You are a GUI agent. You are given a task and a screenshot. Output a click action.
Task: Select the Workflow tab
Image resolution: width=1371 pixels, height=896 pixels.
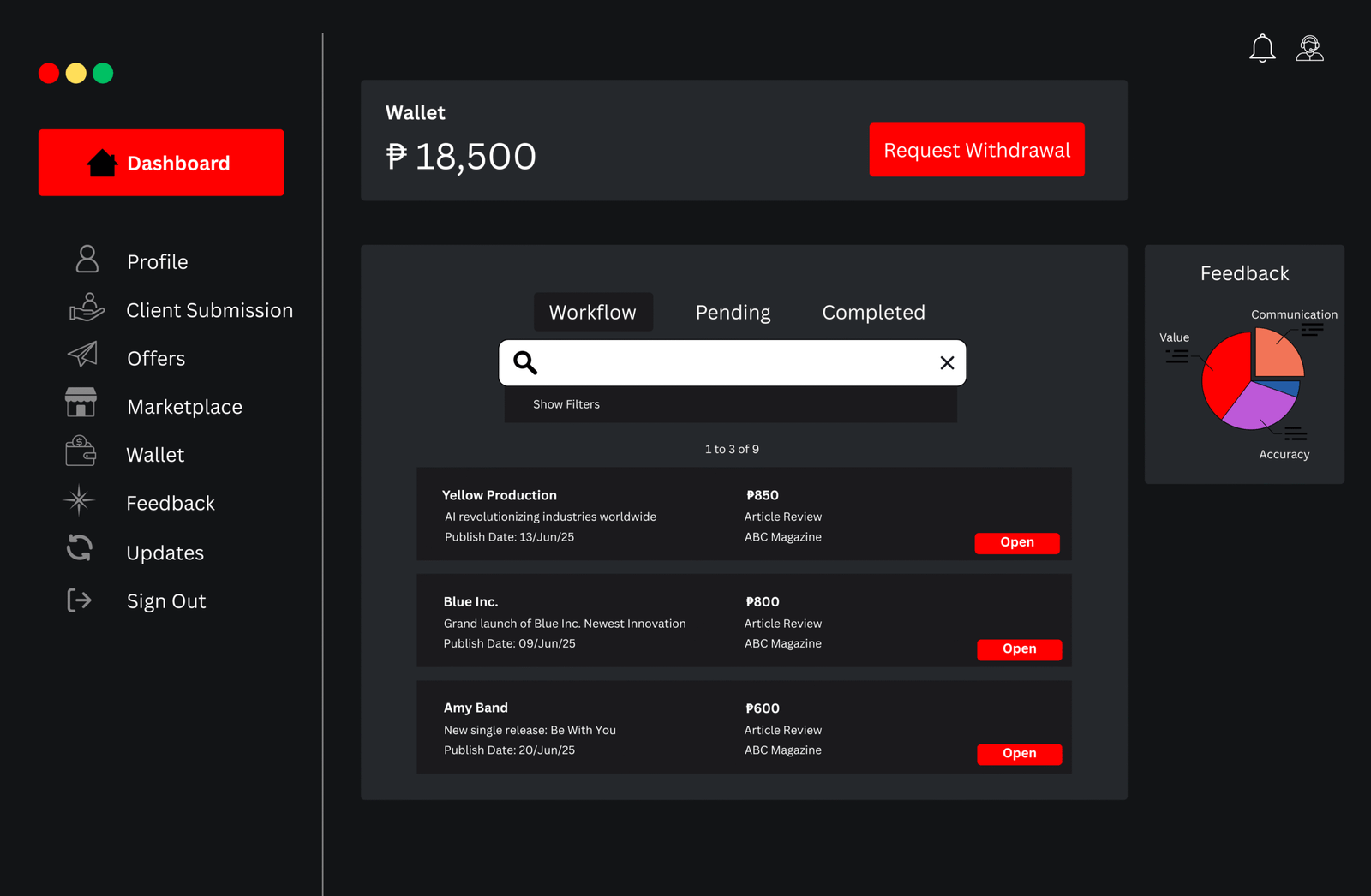click(593, 313)
